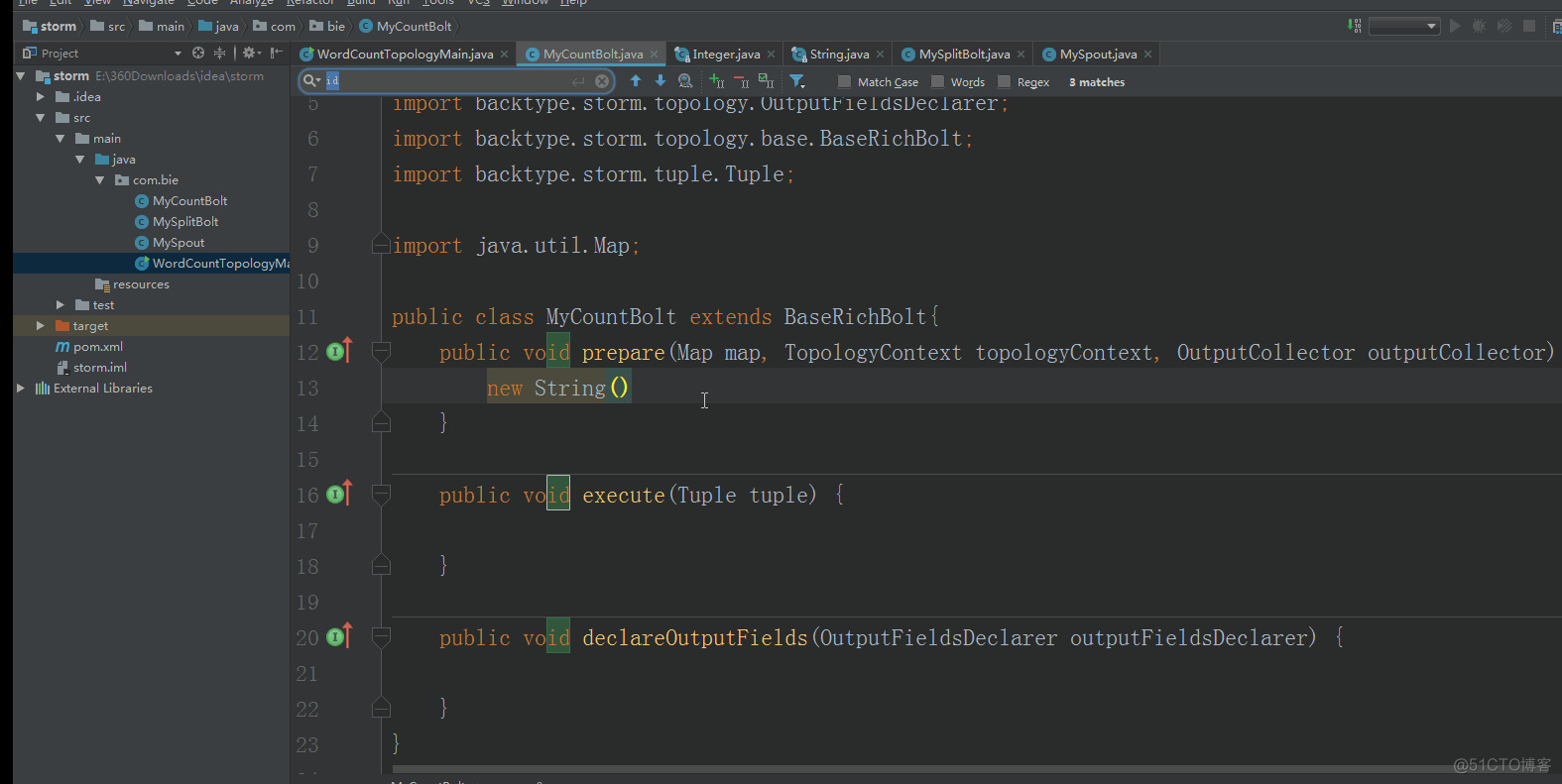Switch to WordCountTopologyMain.java tab
Screen dimensions: 1562x784
tap(405, 55)
